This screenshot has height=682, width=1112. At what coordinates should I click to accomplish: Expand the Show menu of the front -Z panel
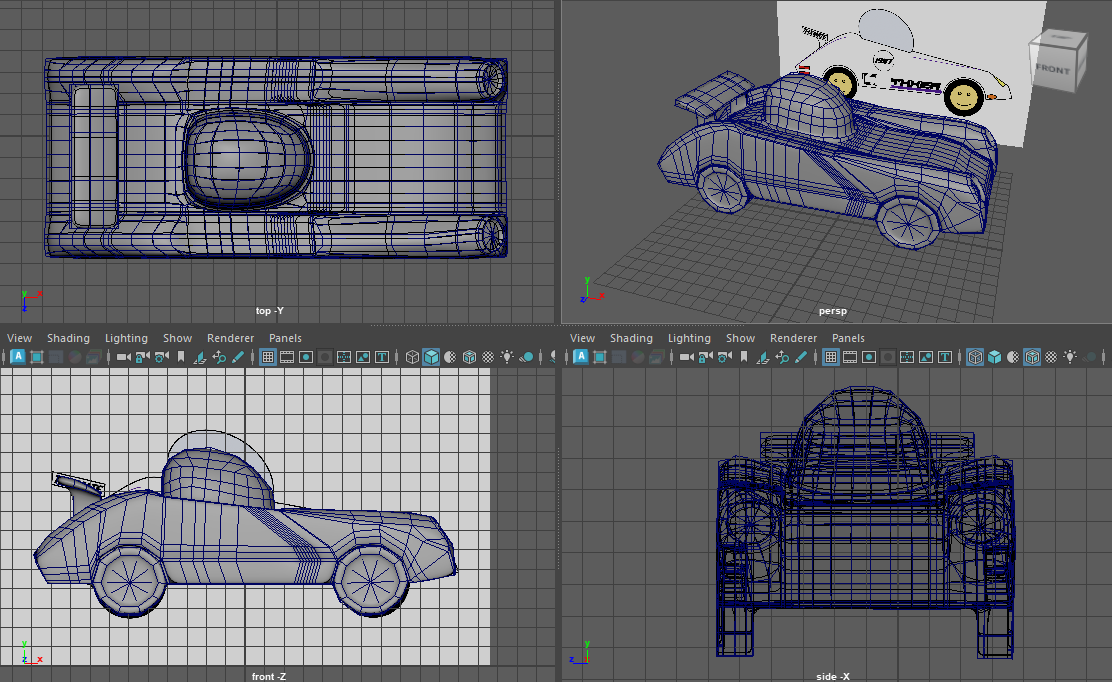point(177,338)
